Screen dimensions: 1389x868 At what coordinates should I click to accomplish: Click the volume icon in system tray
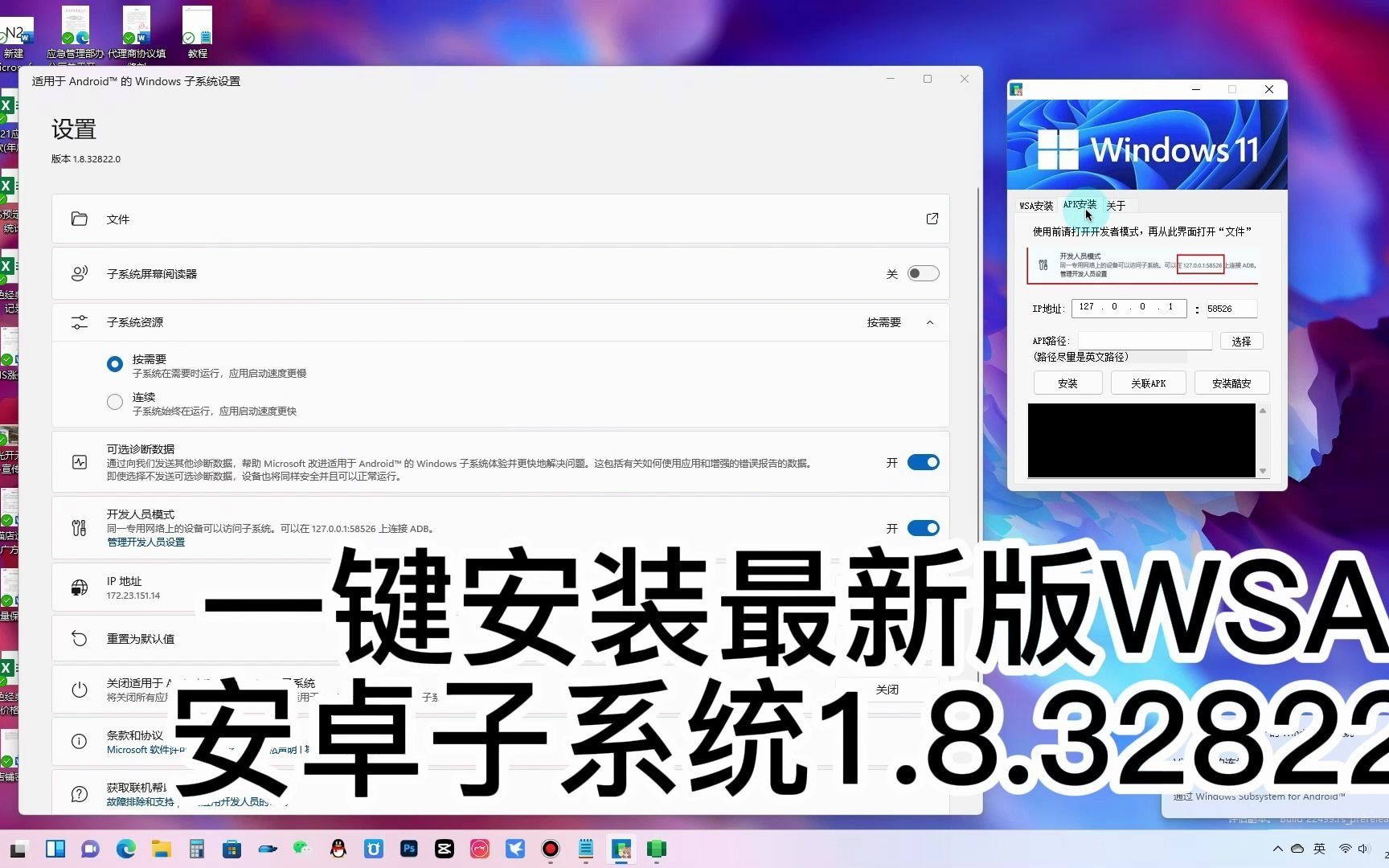(1363, 849)
